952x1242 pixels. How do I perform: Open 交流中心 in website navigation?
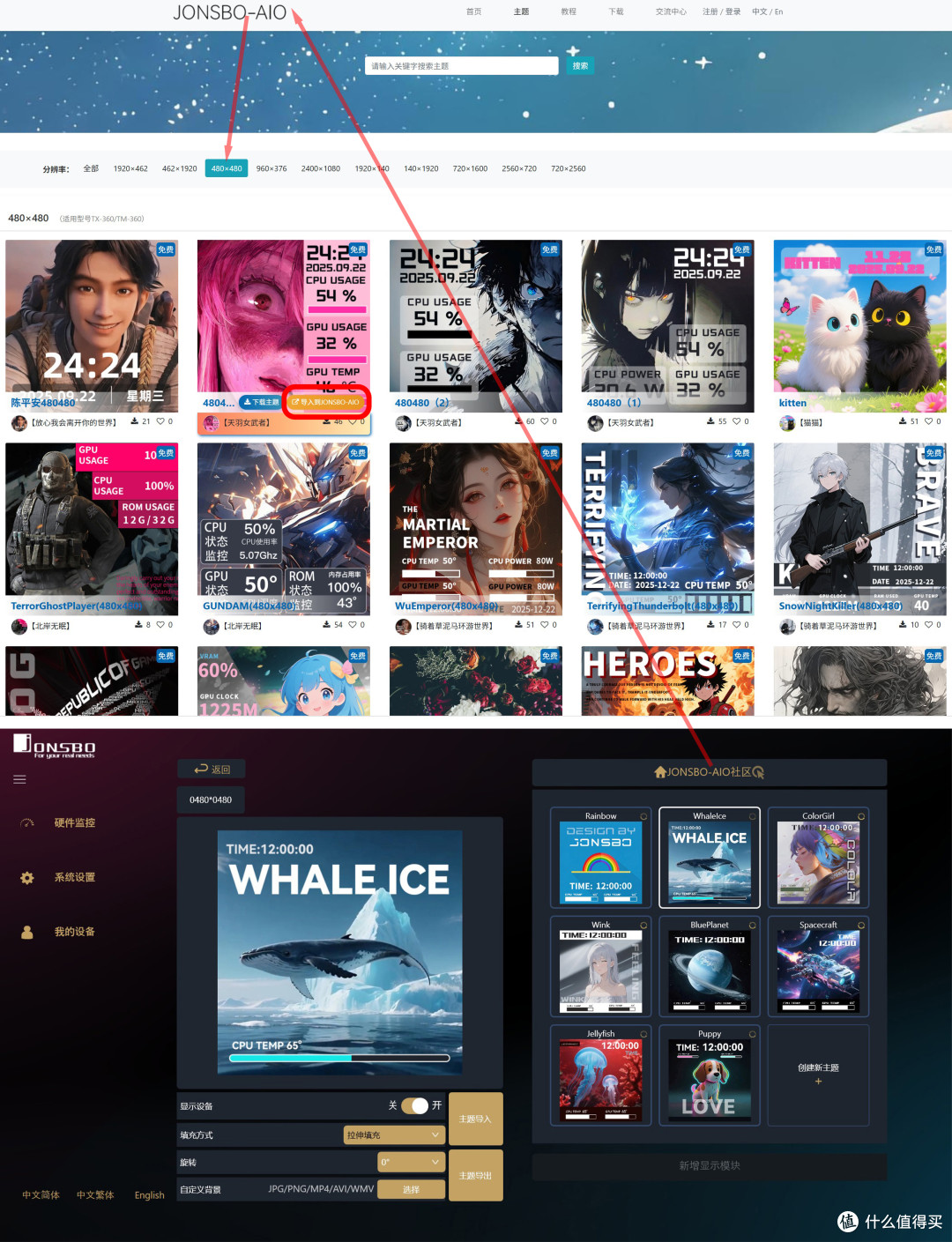671,11
